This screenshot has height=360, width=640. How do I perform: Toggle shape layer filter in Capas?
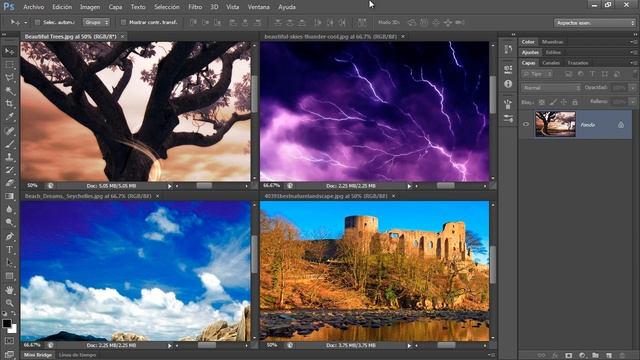[604, 74]
